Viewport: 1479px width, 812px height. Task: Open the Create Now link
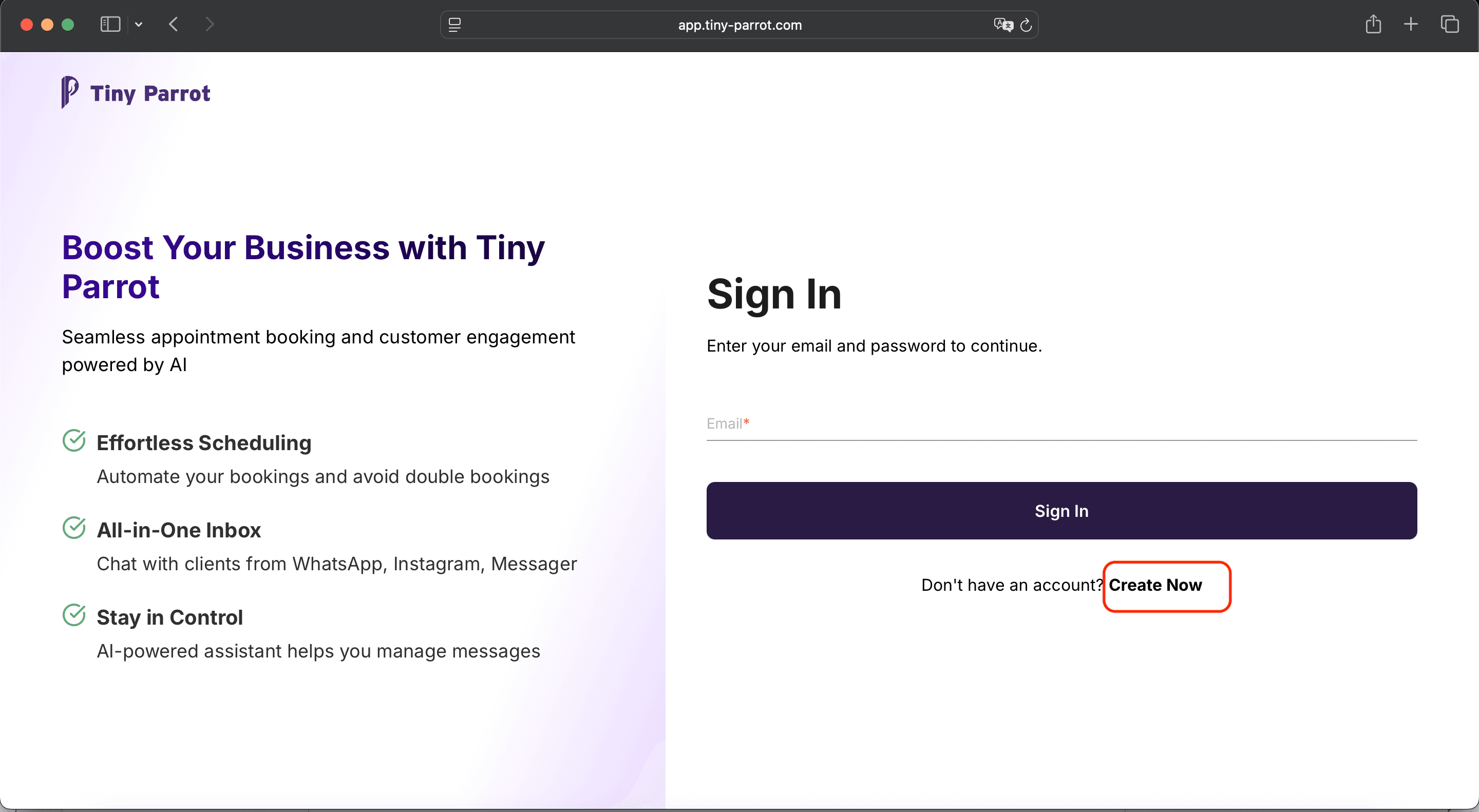pos(1156,585)
